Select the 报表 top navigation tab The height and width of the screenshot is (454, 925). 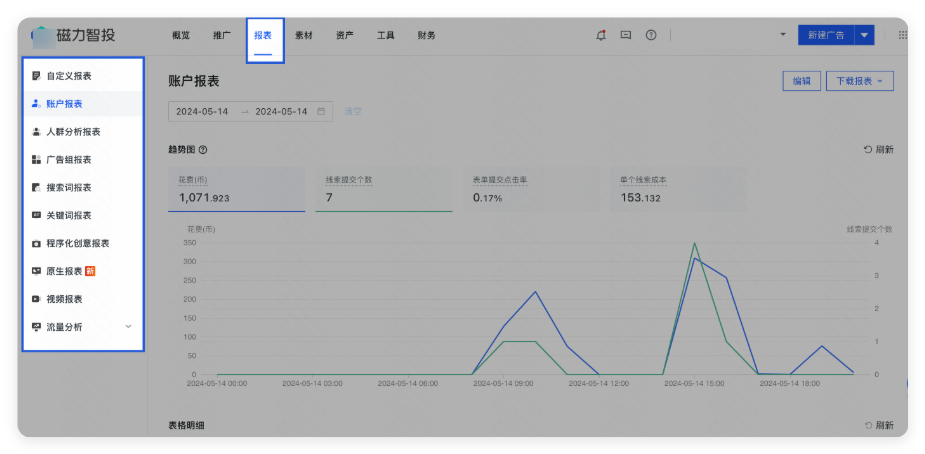(263, 35)
